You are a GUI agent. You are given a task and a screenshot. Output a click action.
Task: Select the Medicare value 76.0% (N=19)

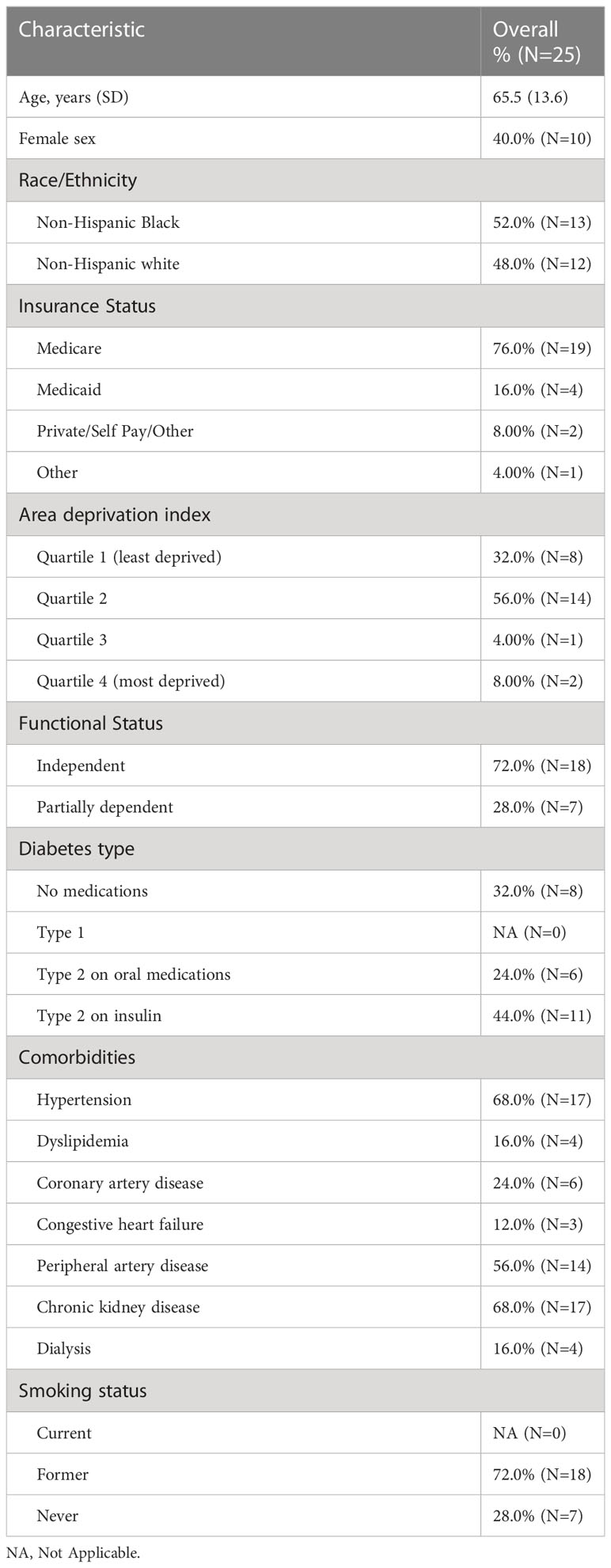click(x=541, y=348)
